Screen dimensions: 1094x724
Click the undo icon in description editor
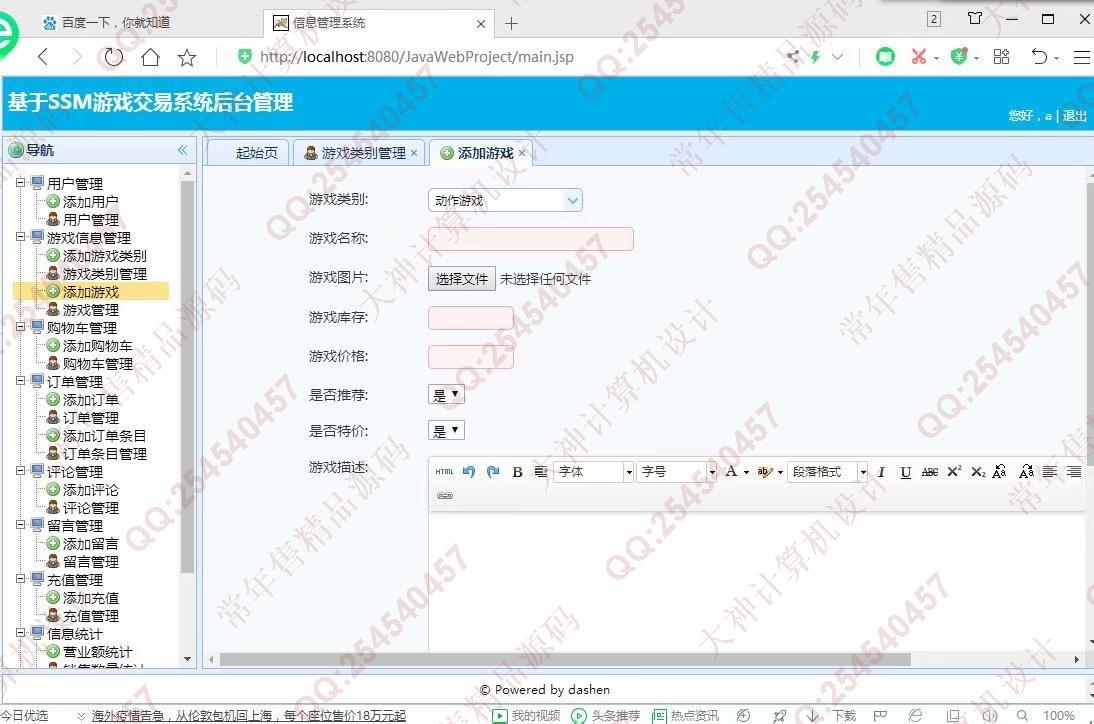coord(469,472)
